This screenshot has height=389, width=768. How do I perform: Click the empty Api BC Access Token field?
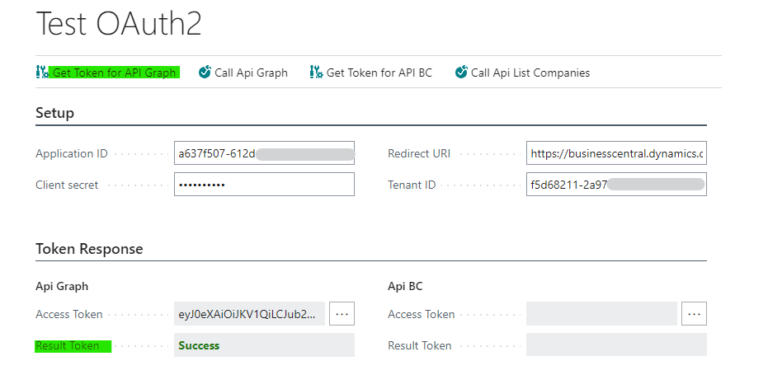(601, 314)
